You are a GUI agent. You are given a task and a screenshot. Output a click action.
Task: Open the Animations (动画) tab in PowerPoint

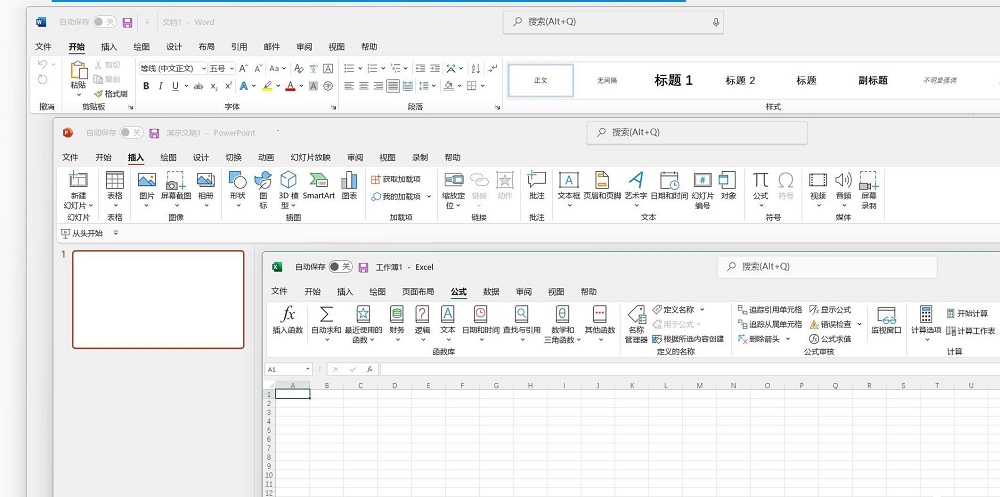pos(265,157)
